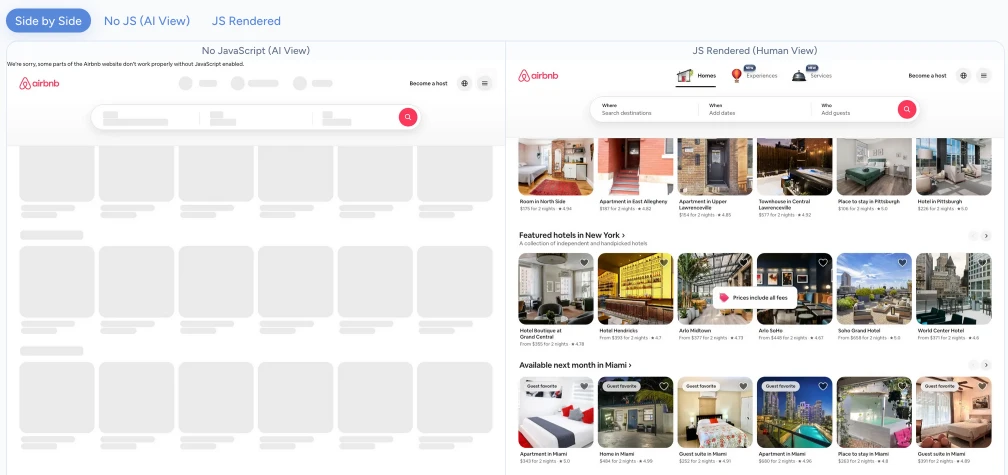Switch to the JS Rendered tab
The image size is (1008, 475).
pyautogui.click(x=246, y=20)
